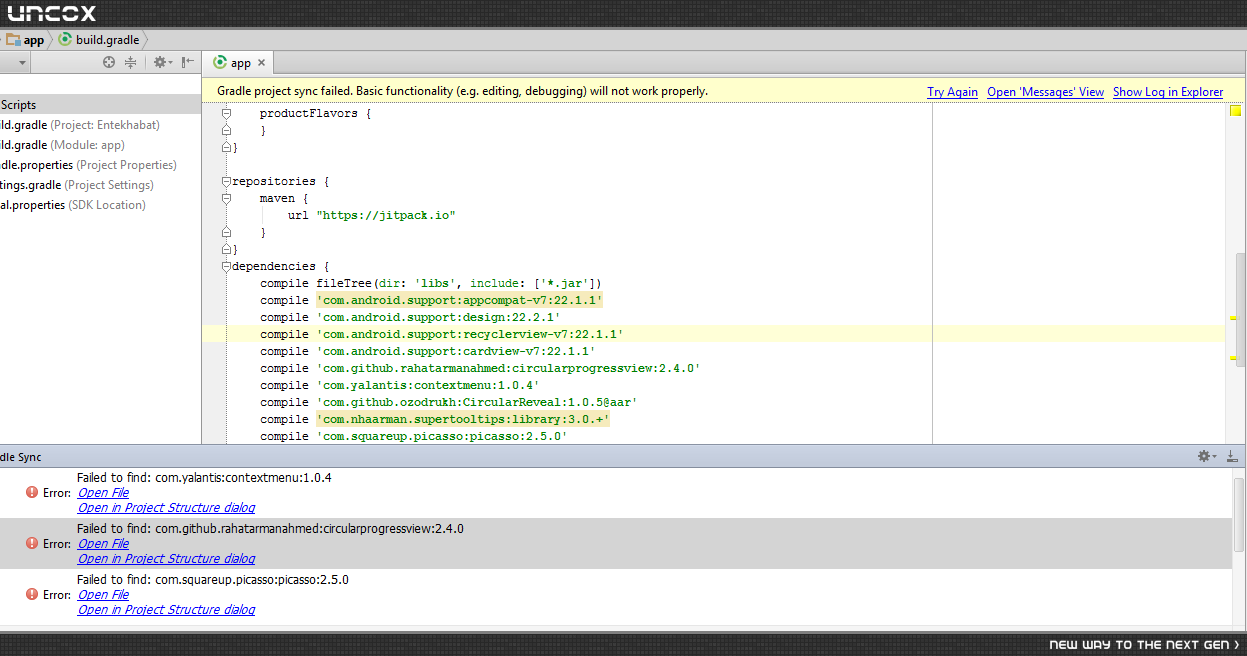The image size is (1247, 656).
Task: Click the cardview-v7:22.1.1 compile line
Action: click(x=428, y=351)
